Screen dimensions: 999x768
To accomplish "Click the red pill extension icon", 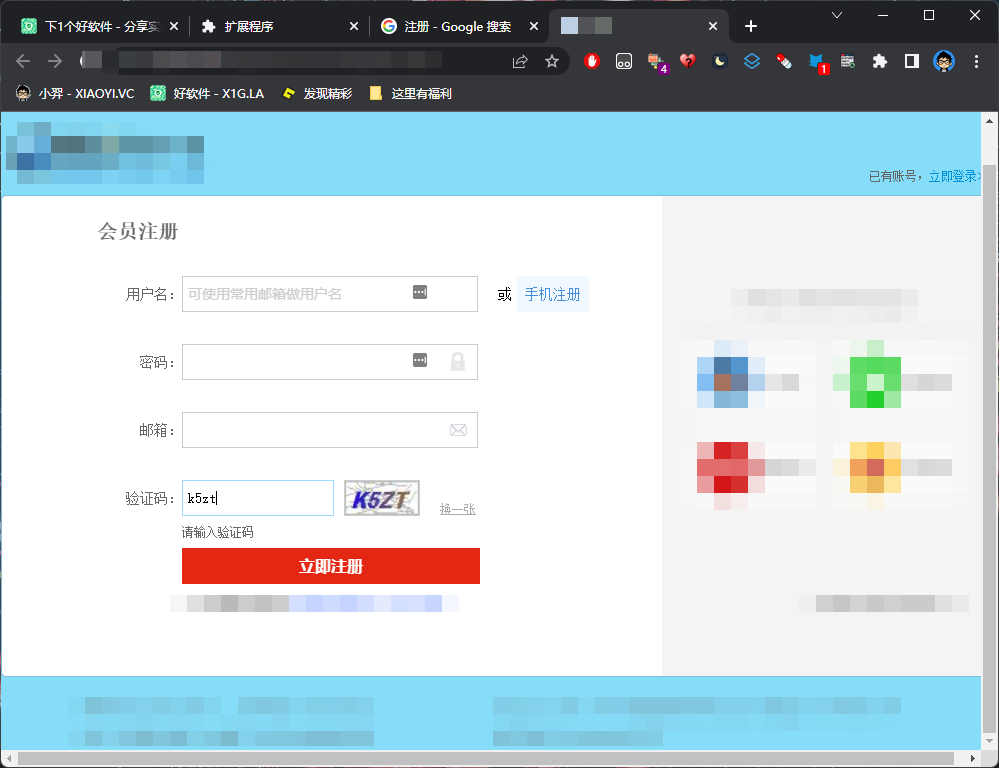I will 784,61.
